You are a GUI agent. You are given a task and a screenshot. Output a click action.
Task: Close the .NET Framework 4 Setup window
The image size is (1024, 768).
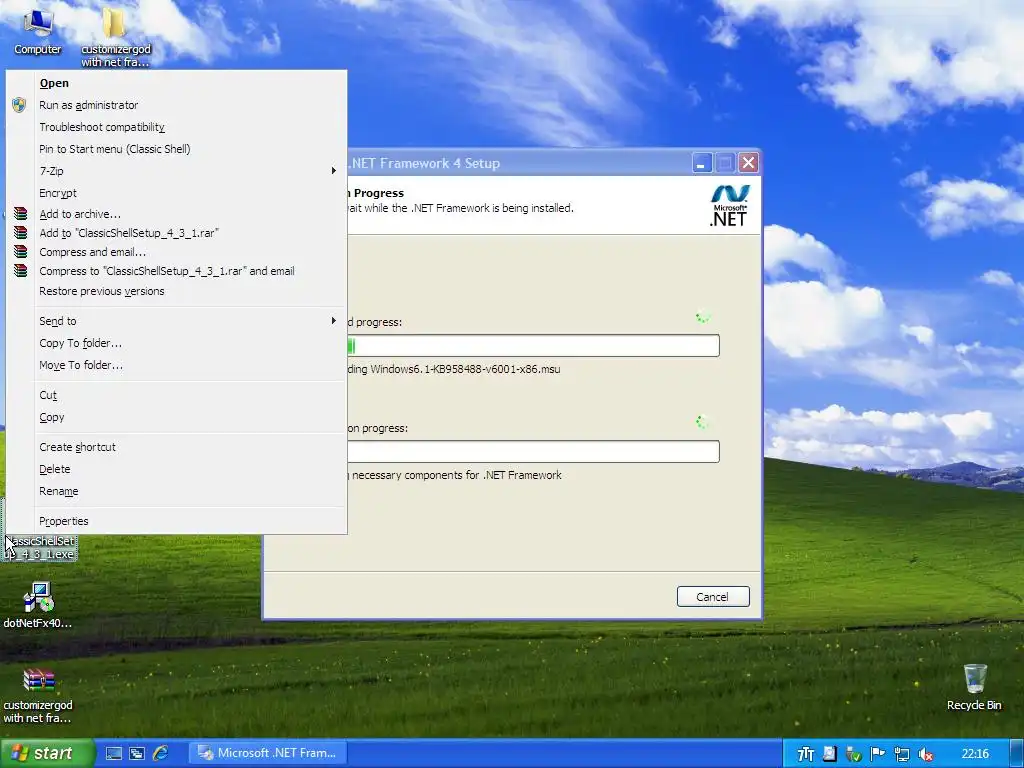(x=748, y=163)
